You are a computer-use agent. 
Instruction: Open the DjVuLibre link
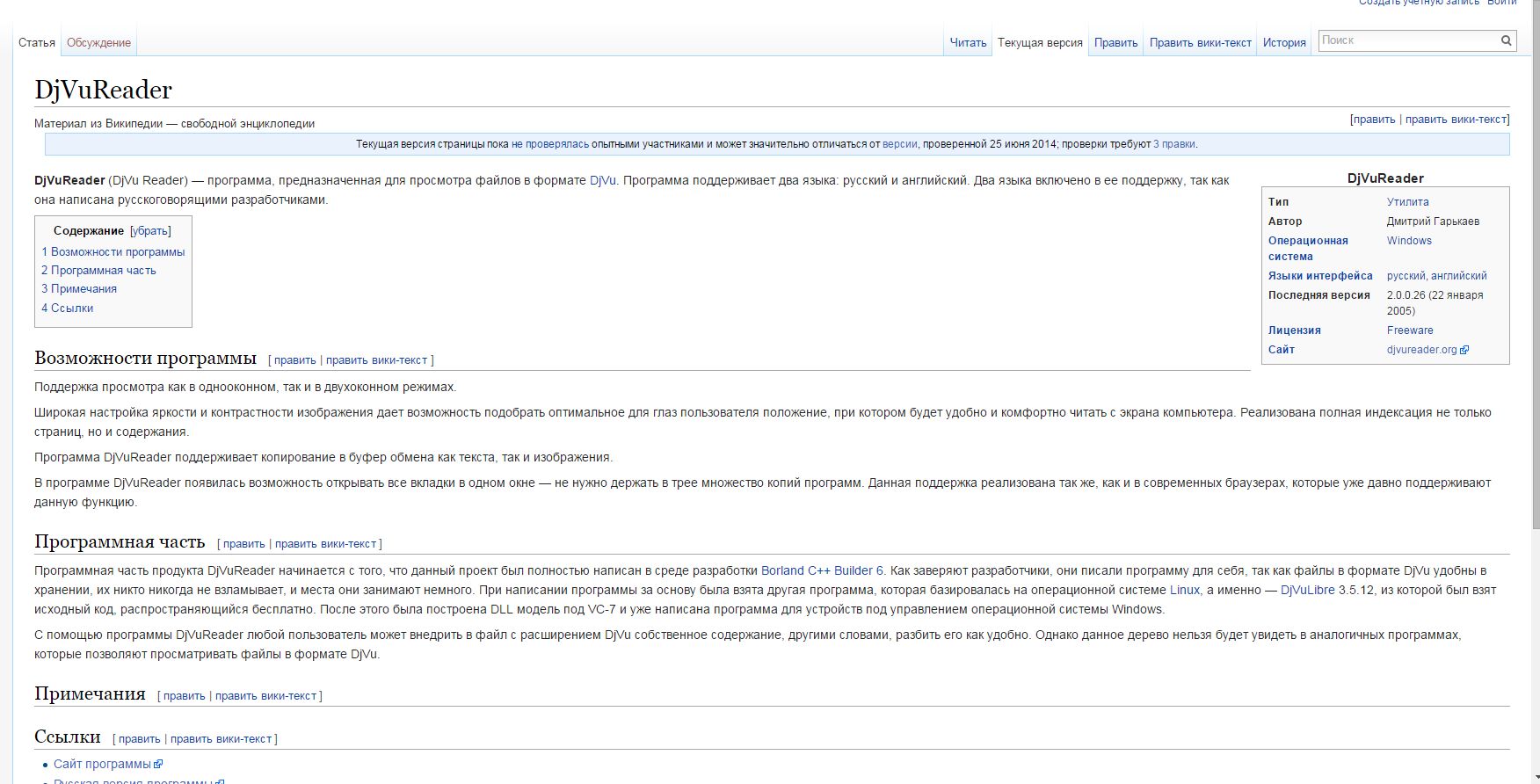point(1307,590)
